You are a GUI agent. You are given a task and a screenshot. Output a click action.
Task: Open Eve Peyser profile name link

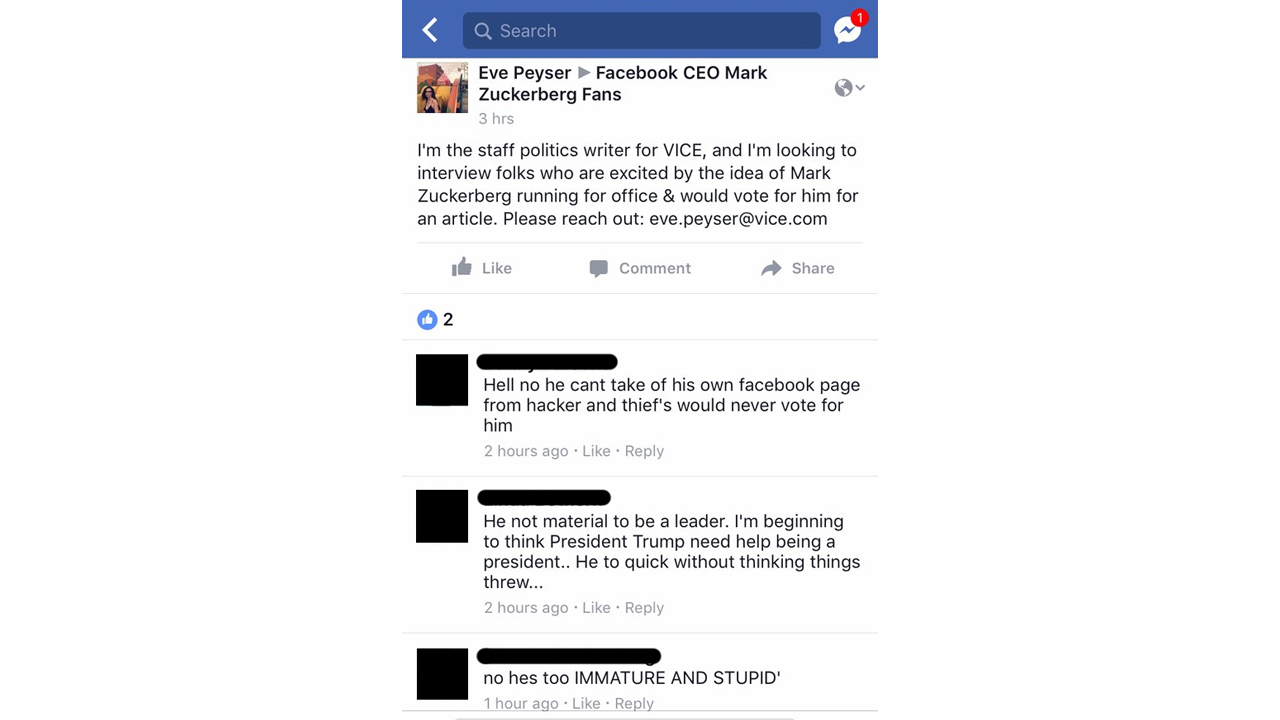click(x=524, y=73)
